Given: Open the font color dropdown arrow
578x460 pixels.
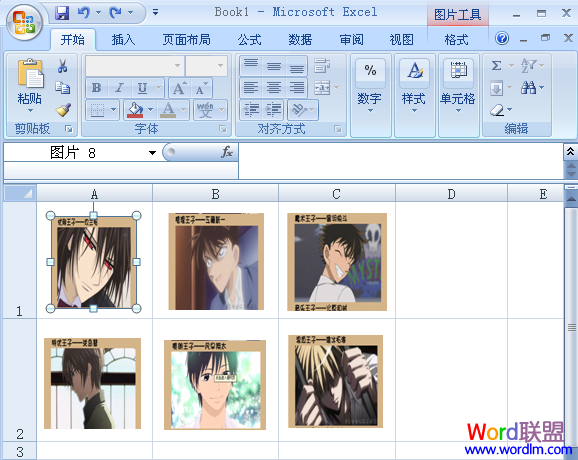Looking at the screenshot, I should [183, 110].
